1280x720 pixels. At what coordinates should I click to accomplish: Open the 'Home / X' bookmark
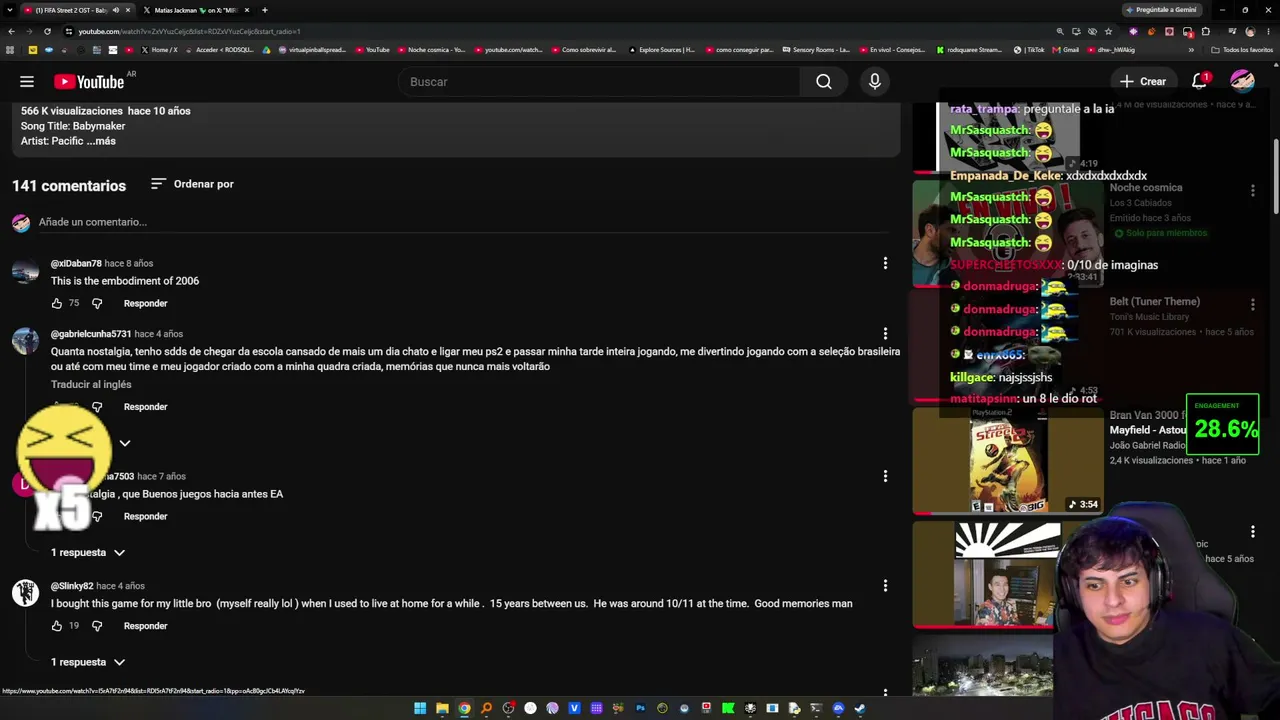[159, 49]
